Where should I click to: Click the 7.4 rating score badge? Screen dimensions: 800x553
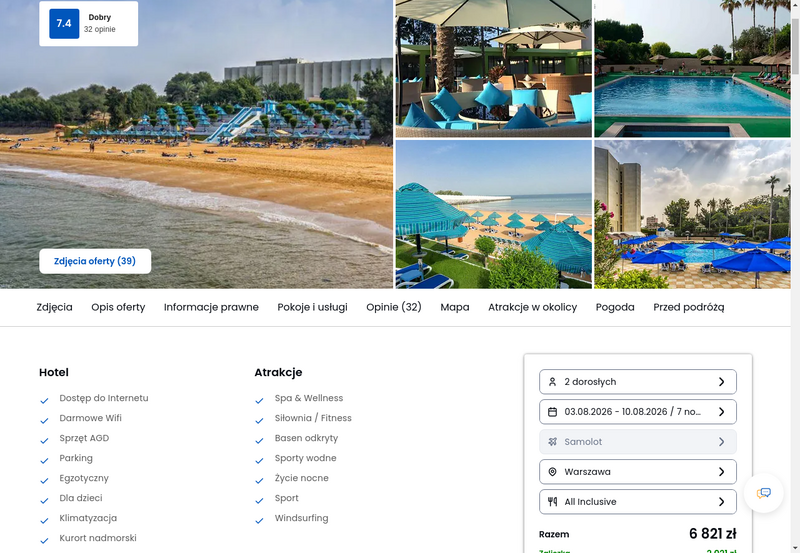pyautogui.click(x=64, y=23)
